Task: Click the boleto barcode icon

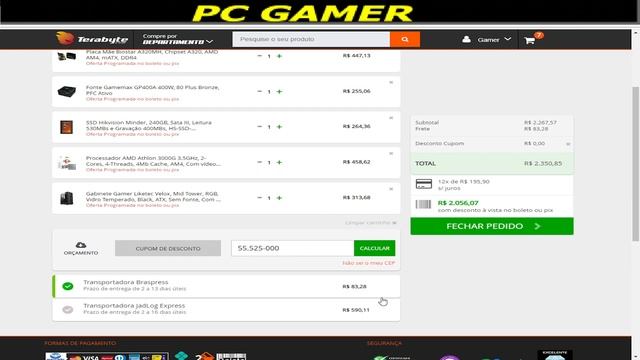Action: pyautogui.click(x=423, y=204)
